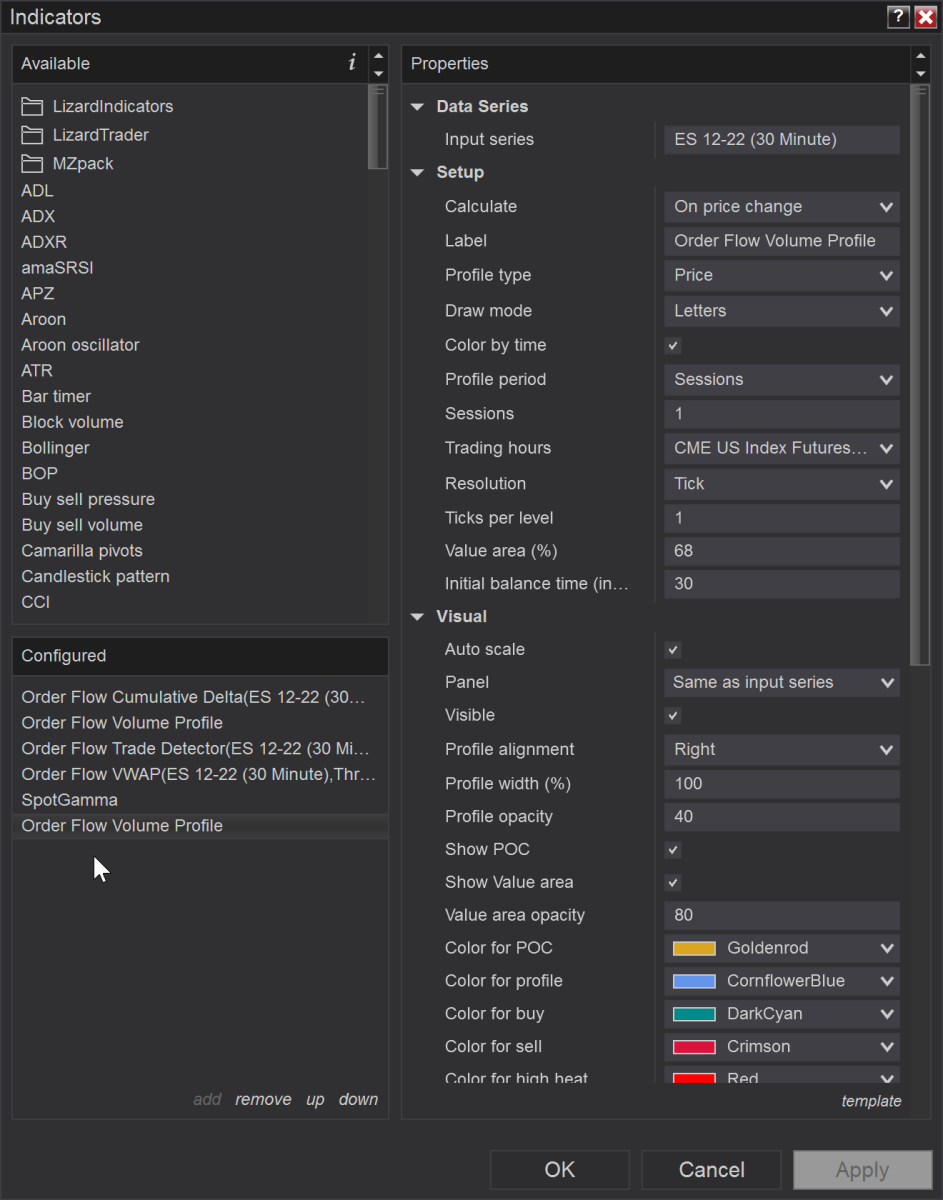Click the help question mark icon
943x1200 pixels.
(x=897, y=17)
